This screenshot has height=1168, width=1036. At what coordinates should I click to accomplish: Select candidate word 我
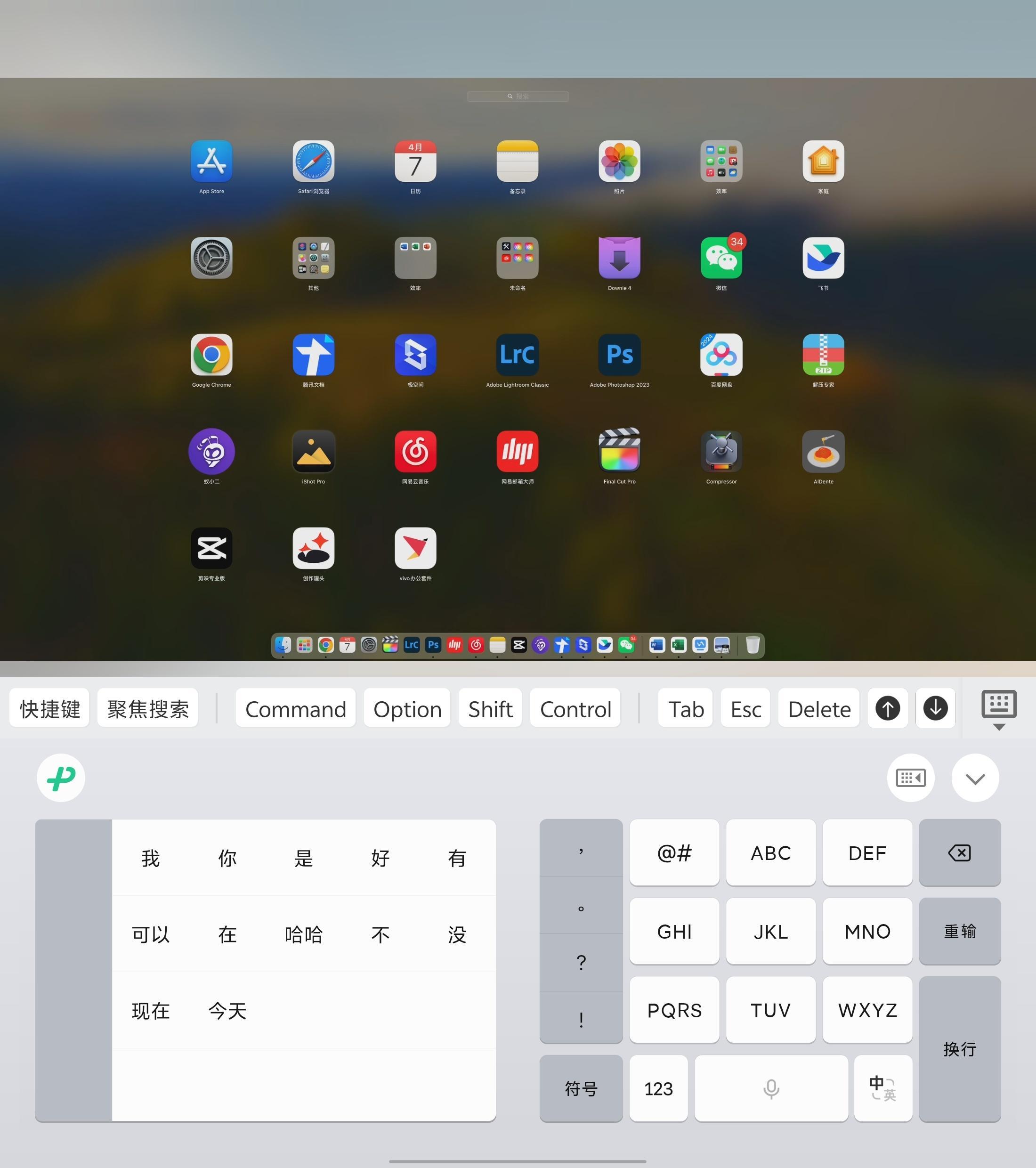pyautogui.click(x=150, y=858)
